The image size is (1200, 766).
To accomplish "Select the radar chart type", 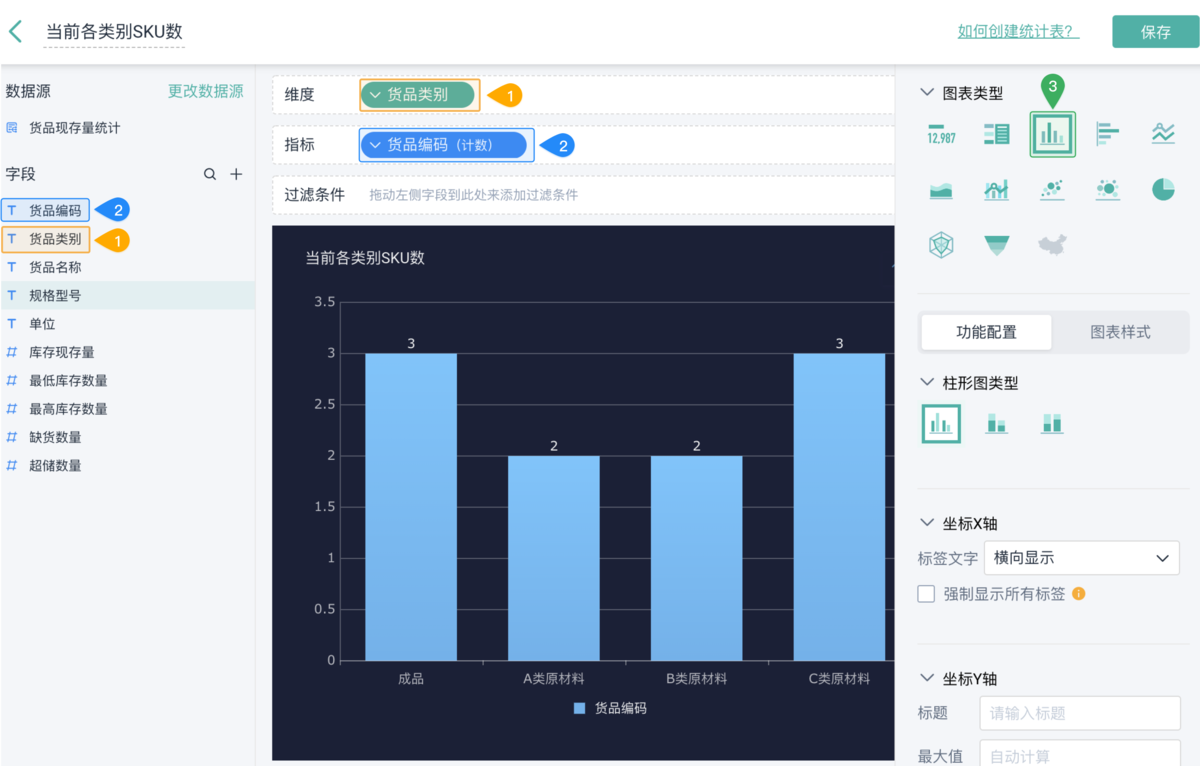I will 941,244.
